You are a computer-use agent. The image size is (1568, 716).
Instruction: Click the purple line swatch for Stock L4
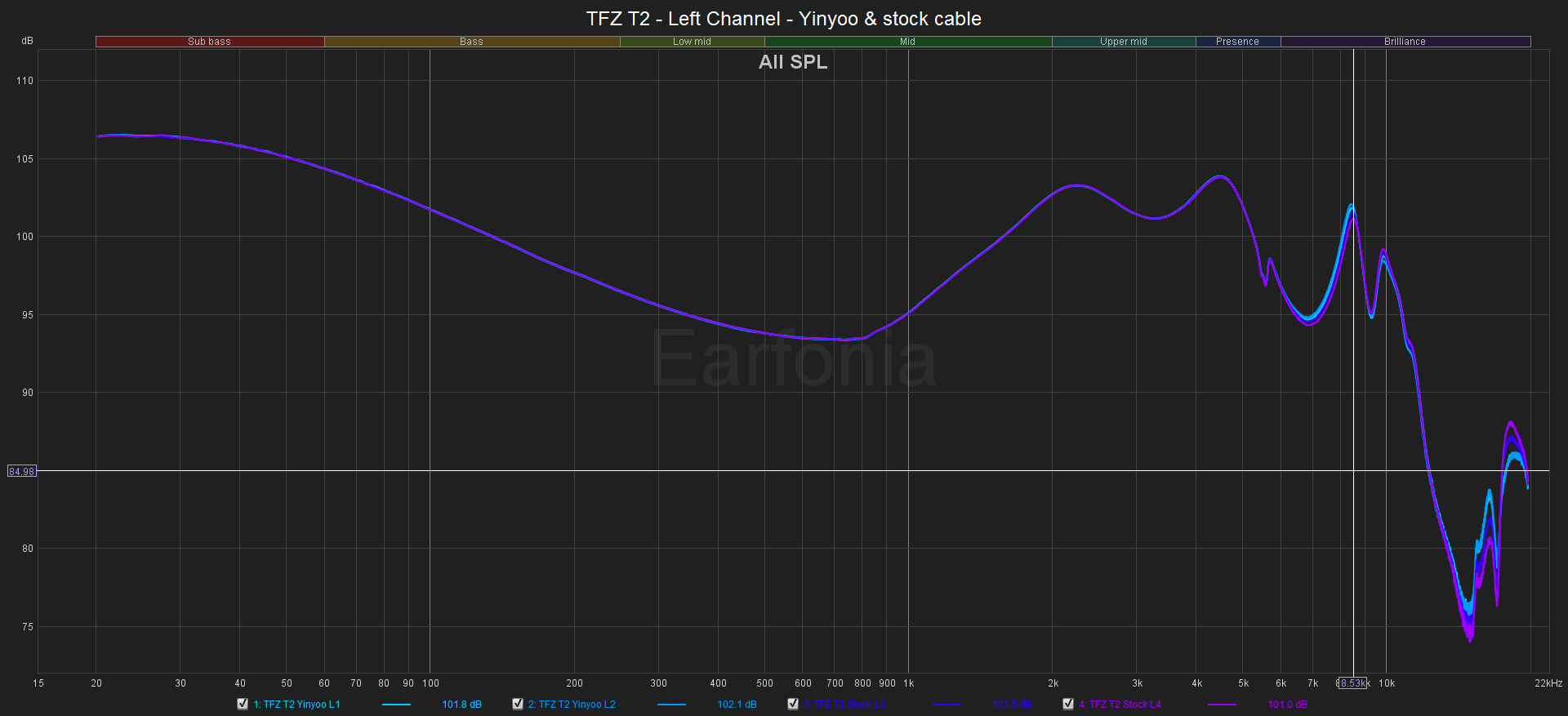point(1222,705)
